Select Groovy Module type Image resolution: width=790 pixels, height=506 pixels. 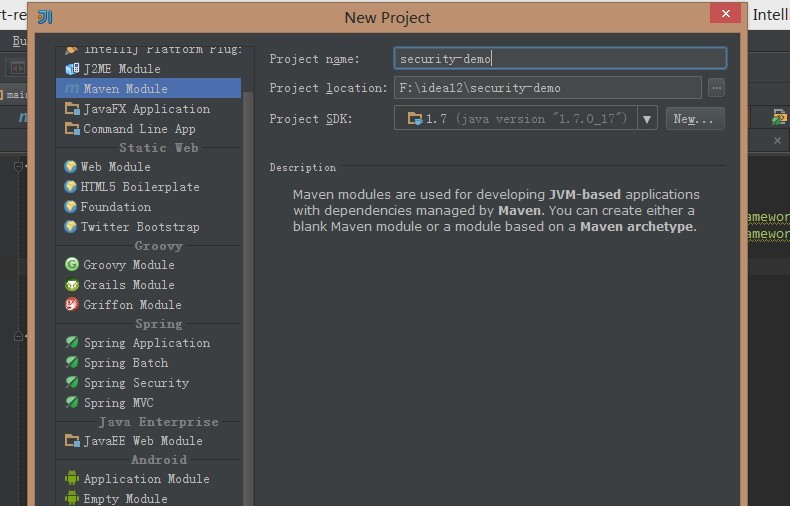(149, 265)
